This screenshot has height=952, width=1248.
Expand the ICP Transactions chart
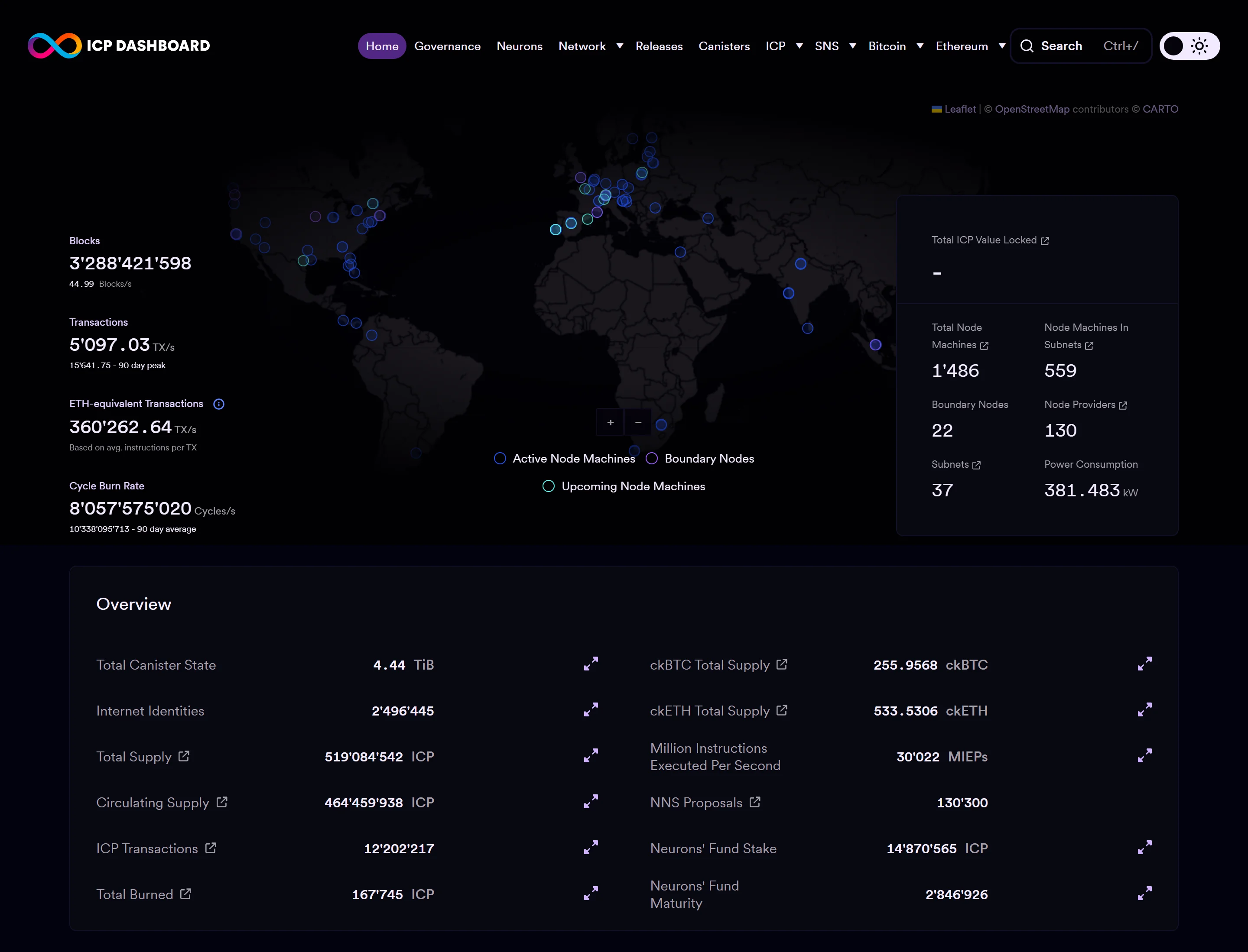pos(591,847)
